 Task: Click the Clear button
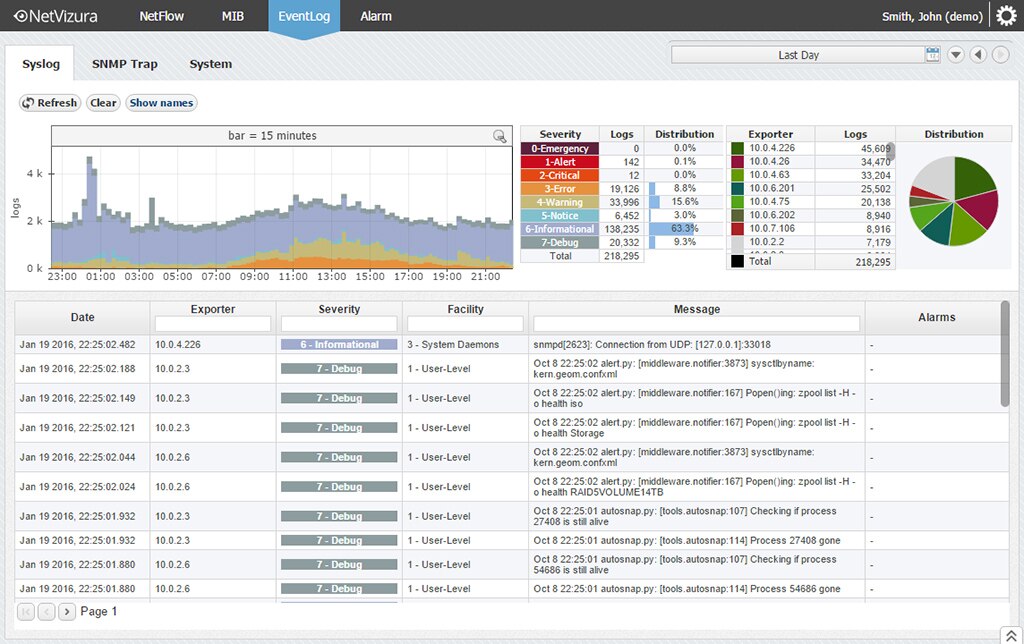pos(103,103)
